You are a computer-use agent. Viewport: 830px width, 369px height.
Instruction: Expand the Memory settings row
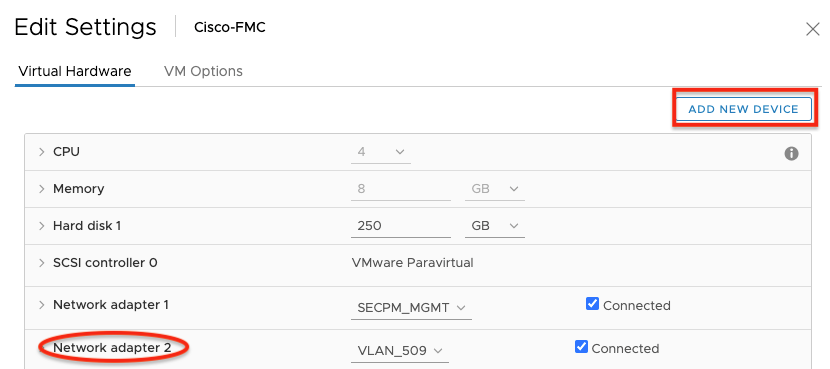coord(41,189)
